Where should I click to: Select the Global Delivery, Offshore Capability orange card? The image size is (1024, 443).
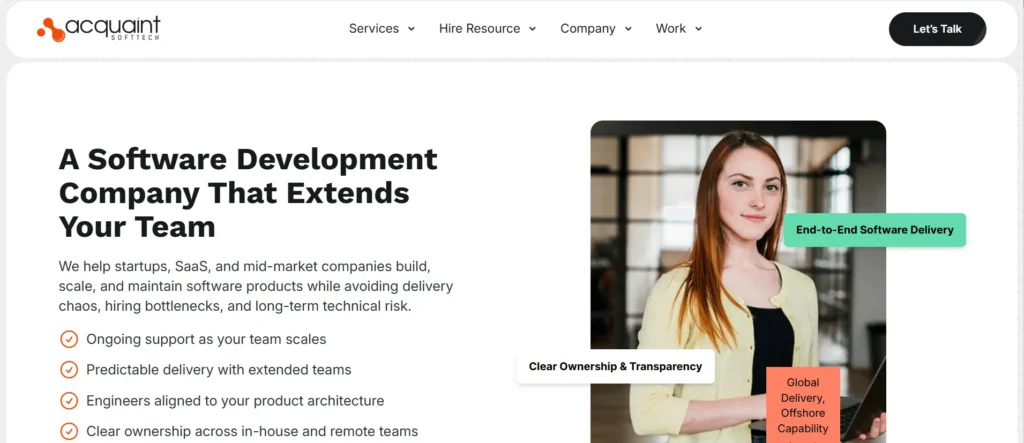coord(803,405)
